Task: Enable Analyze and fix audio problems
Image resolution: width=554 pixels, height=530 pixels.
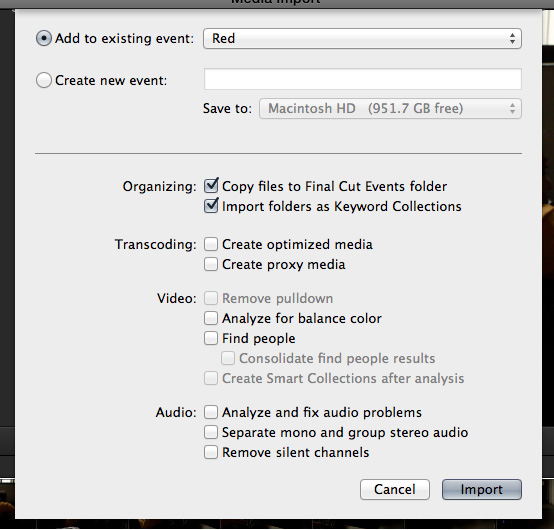Action: pos(211,412)
